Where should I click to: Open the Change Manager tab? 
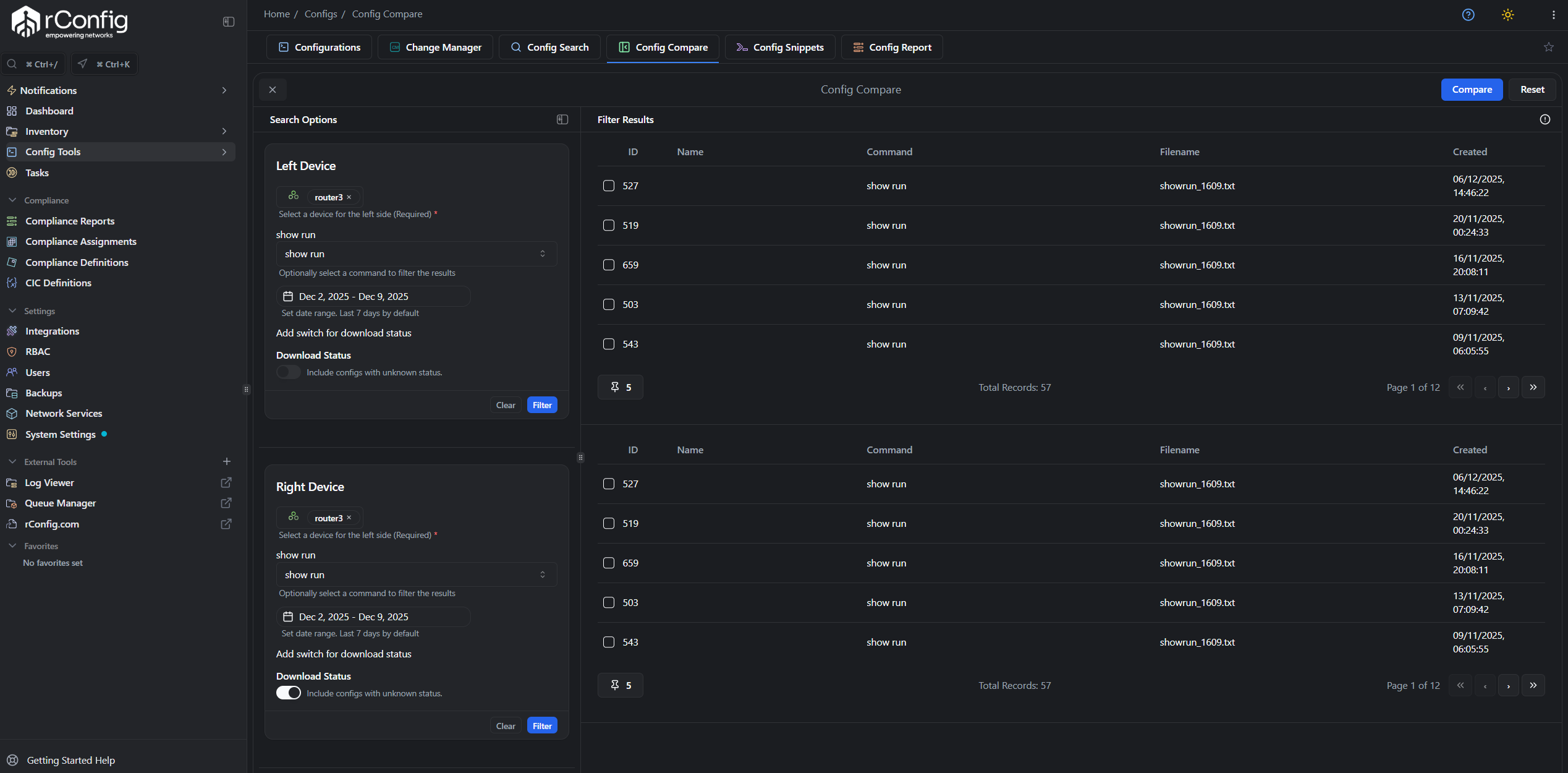[435, 47]
